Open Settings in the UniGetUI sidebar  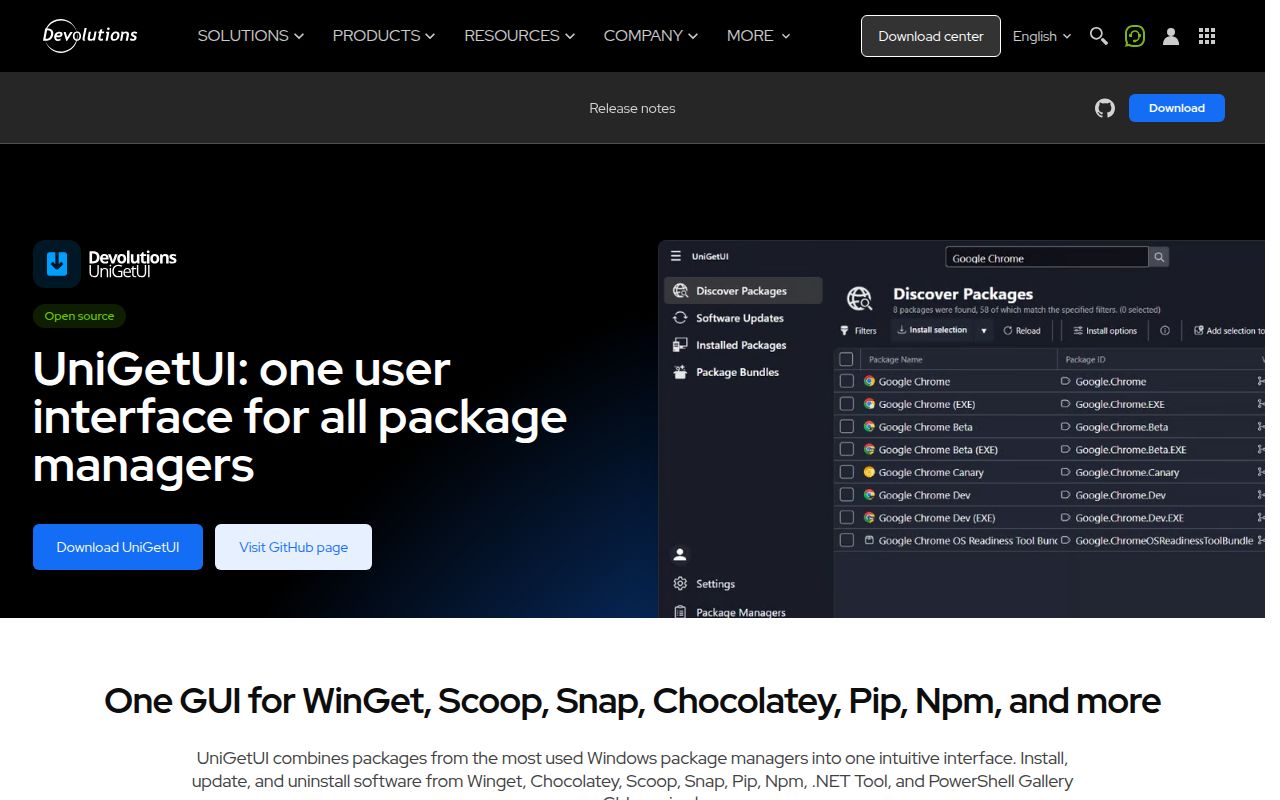743,584
